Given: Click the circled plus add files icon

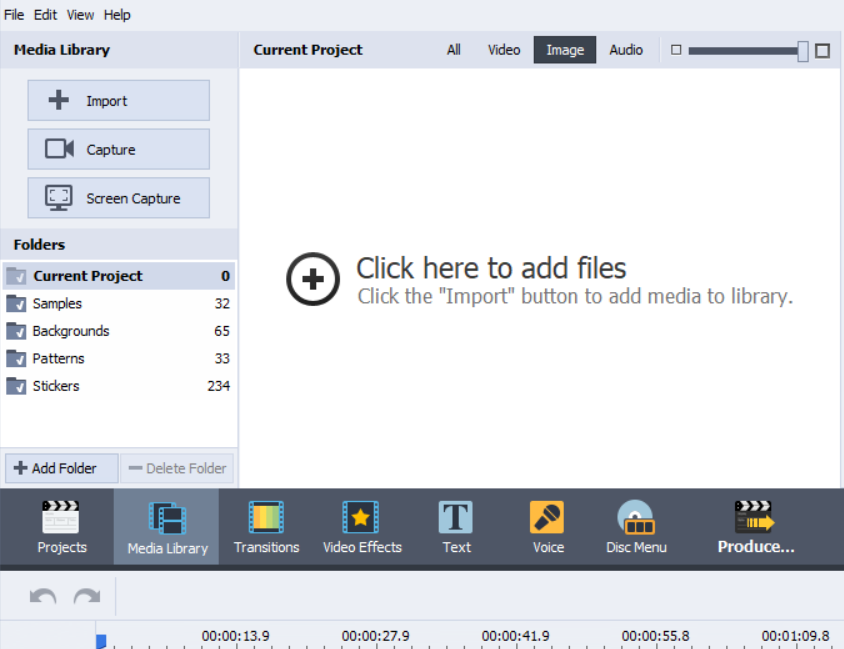Looking at the screenshot, I should [313, 279].
